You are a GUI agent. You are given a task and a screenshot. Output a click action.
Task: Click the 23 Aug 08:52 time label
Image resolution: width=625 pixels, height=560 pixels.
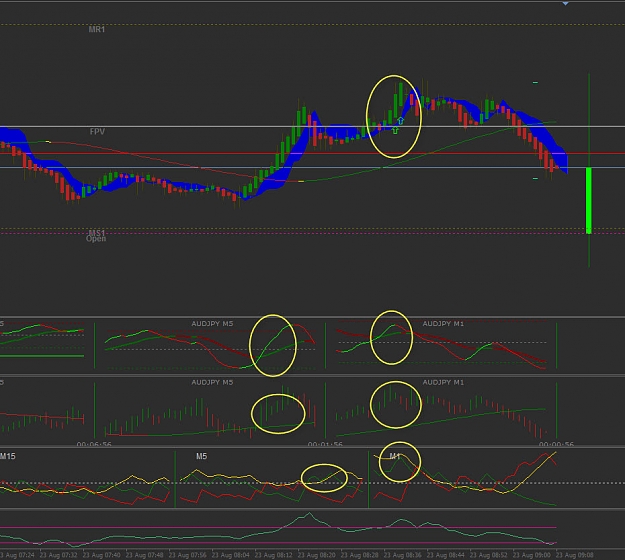(489, 554)
